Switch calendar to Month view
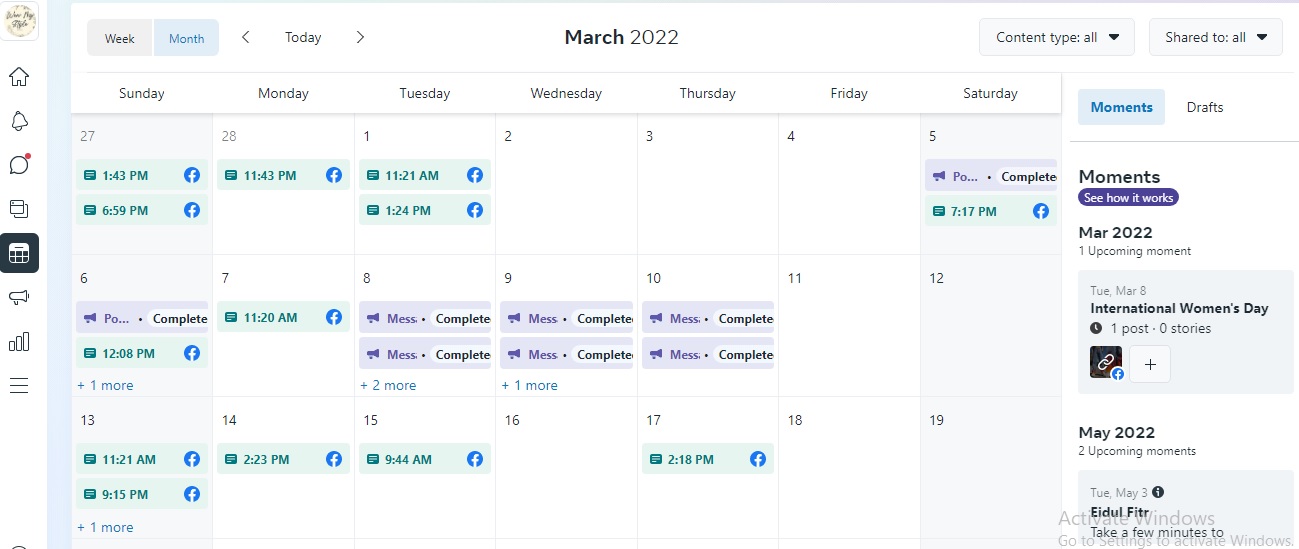Image resolution: width=1299 pixels, height=549 pixels. click(x=186, y=38)
